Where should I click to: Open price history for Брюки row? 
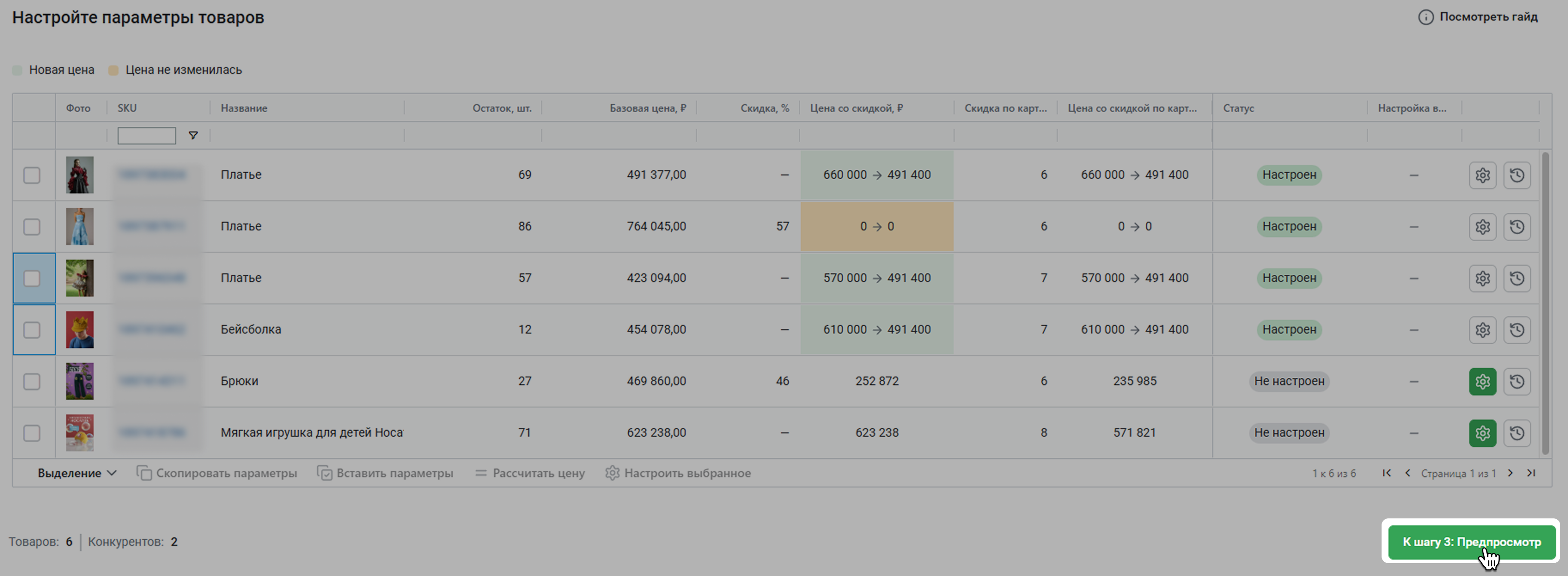(x=1516, y=381)
